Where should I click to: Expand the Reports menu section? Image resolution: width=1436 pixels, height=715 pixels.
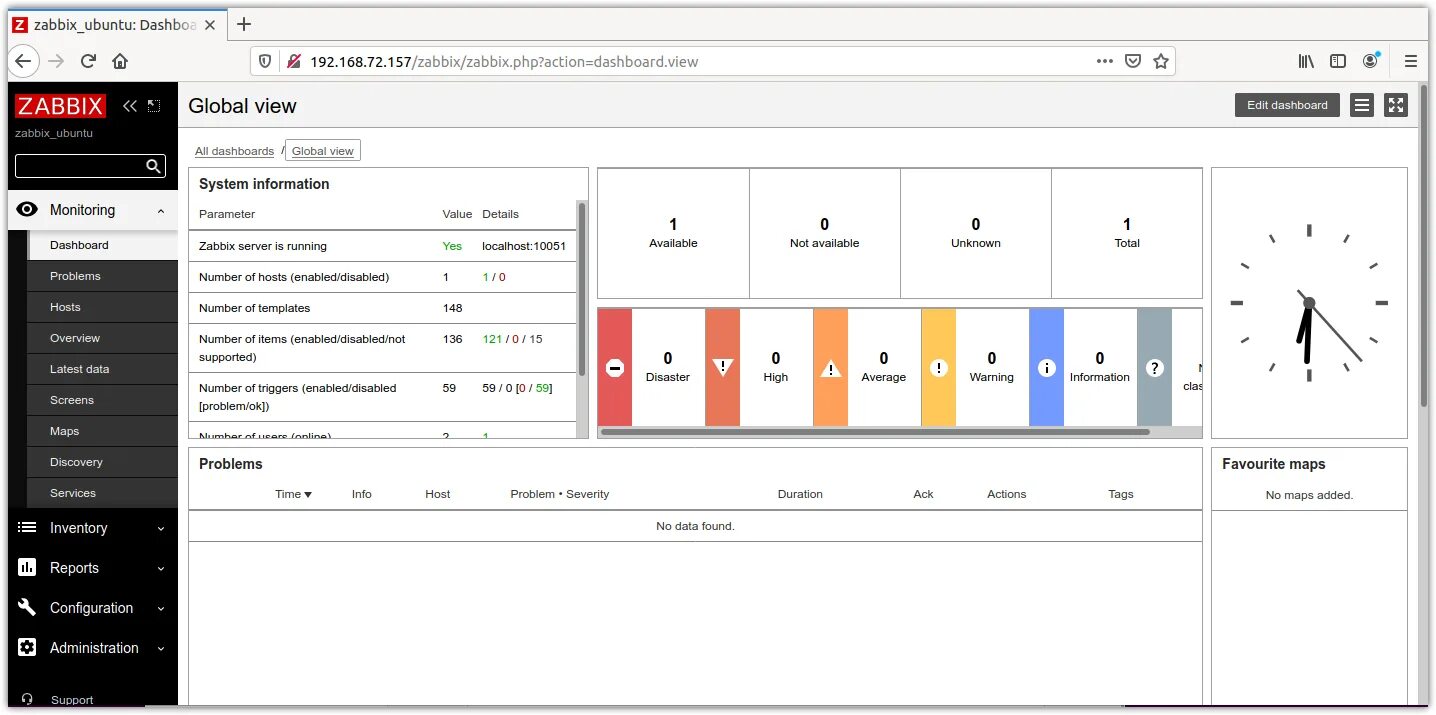161,569
